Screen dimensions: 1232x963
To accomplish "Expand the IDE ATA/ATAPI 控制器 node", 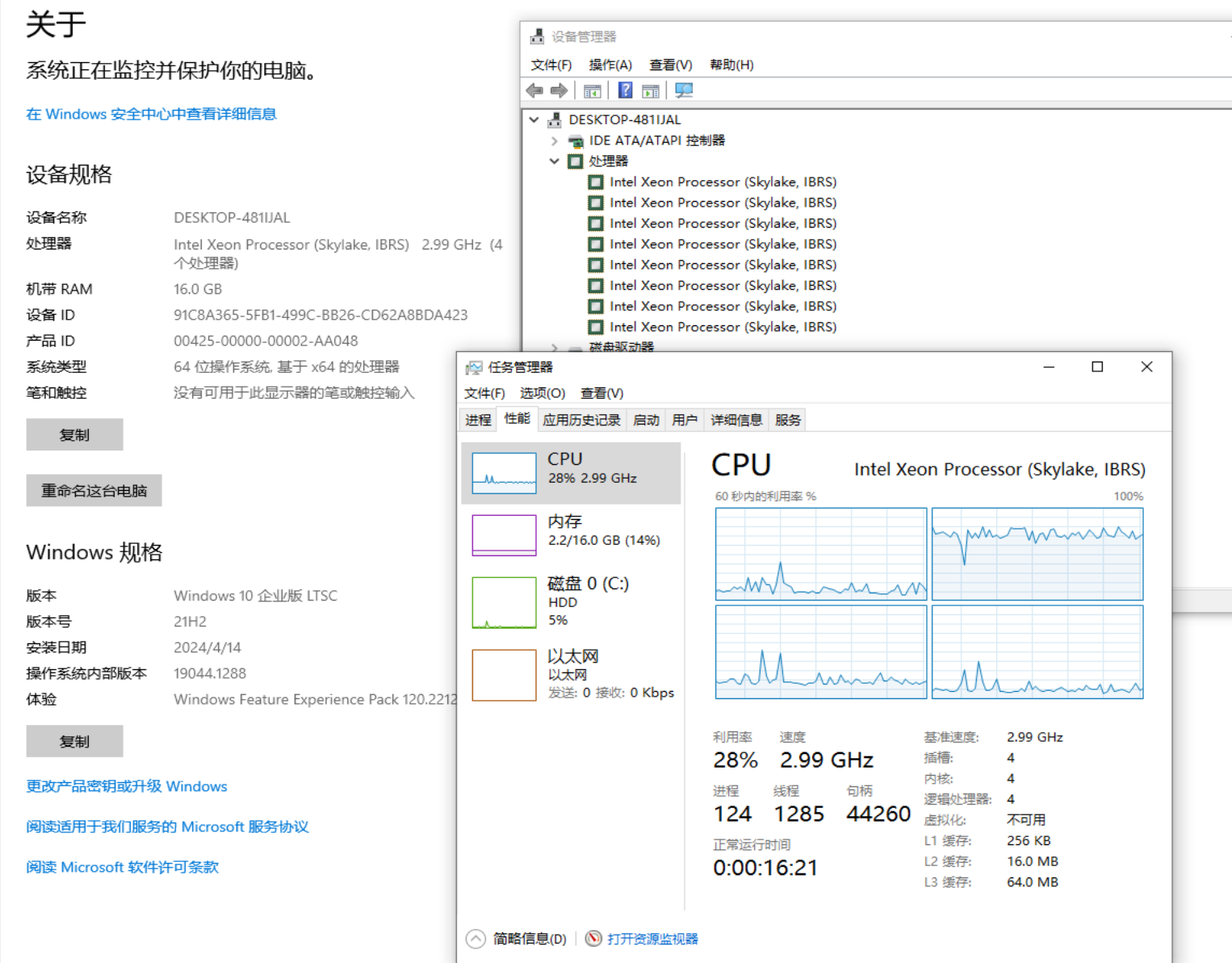I will tap(555, 140).
